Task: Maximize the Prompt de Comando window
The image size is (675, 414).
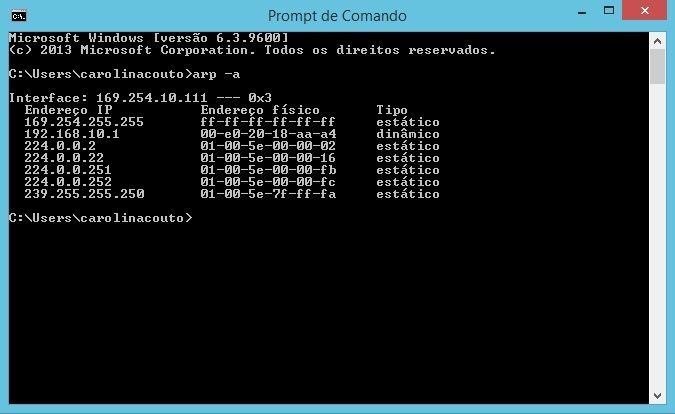Action: 609,11
